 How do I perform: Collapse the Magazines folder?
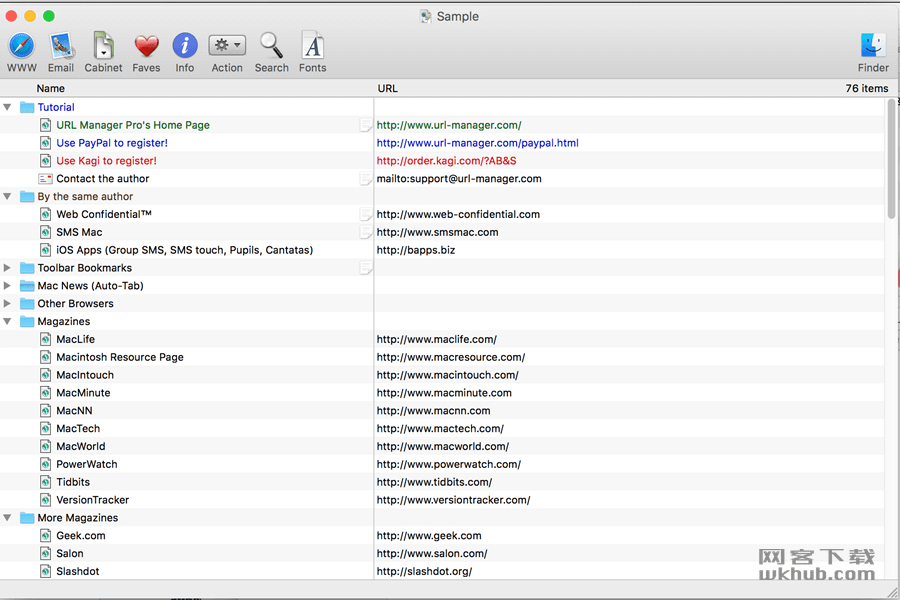(x=7, y=322)
